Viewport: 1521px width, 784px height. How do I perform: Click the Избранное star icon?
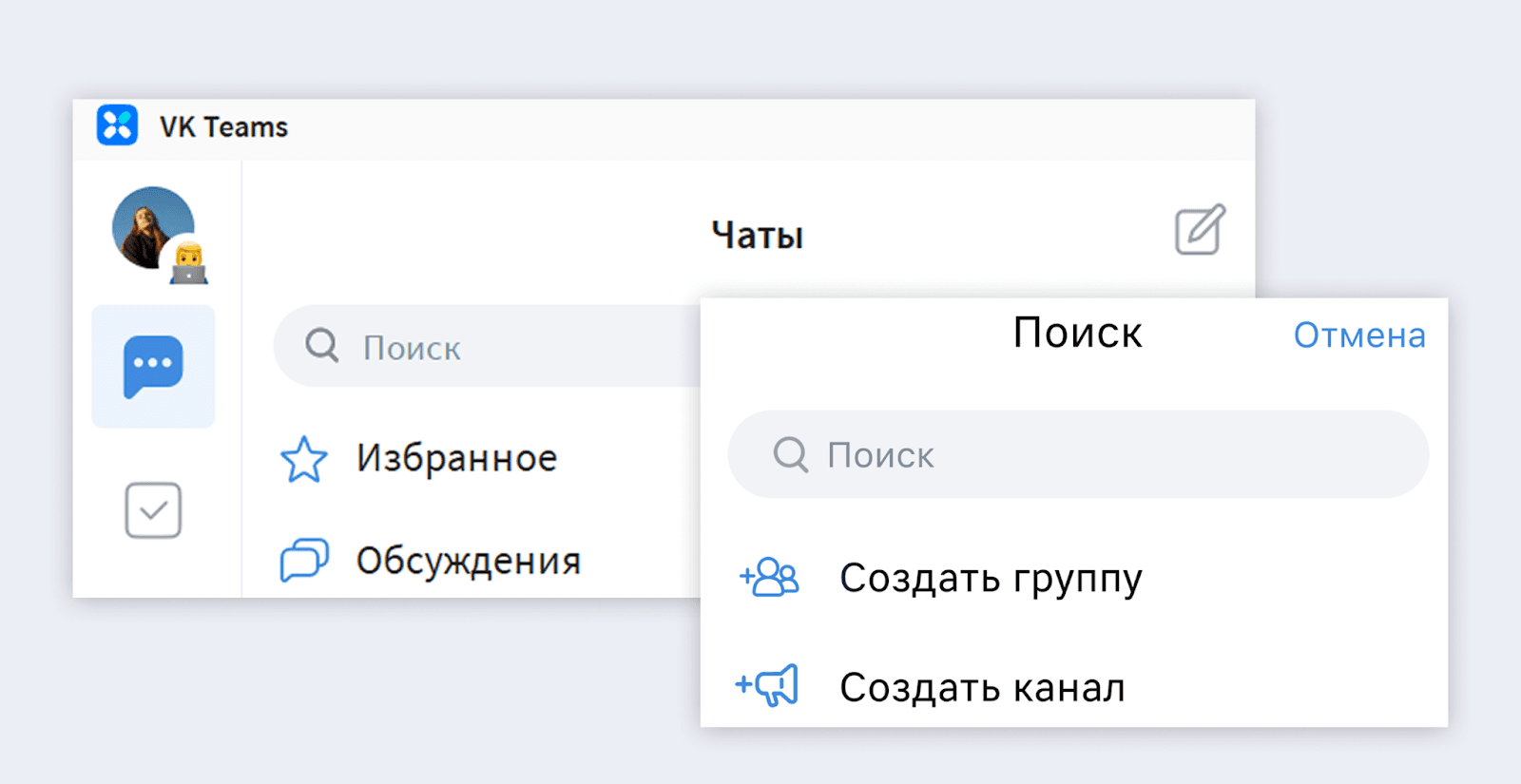(x=304, y=460)
